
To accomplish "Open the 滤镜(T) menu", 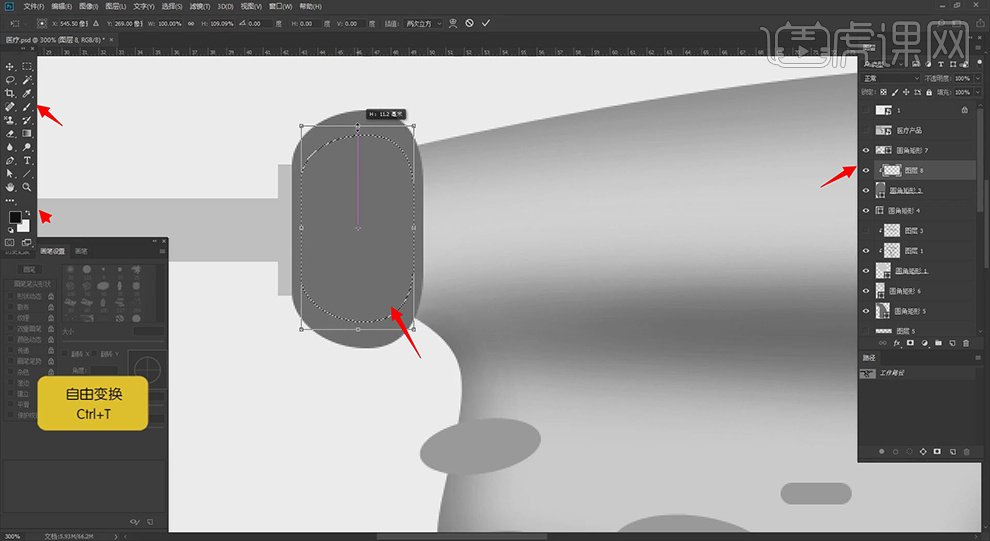I will coord(200,6).
